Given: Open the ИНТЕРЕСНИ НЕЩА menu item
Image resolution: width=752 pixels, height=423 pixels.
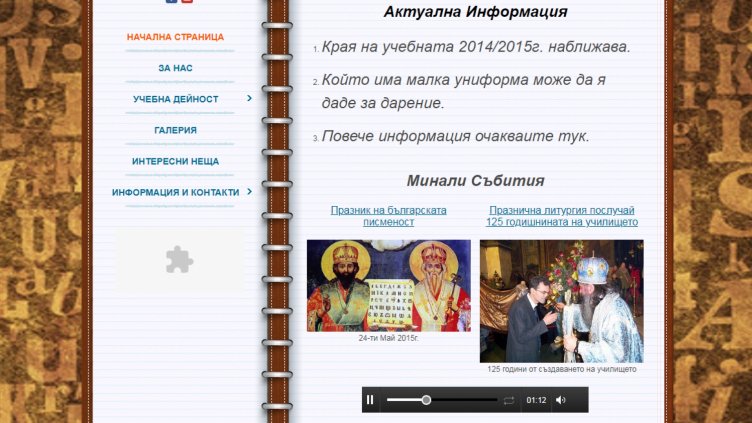Looking at the screenshot, I should tap(175, 161).
